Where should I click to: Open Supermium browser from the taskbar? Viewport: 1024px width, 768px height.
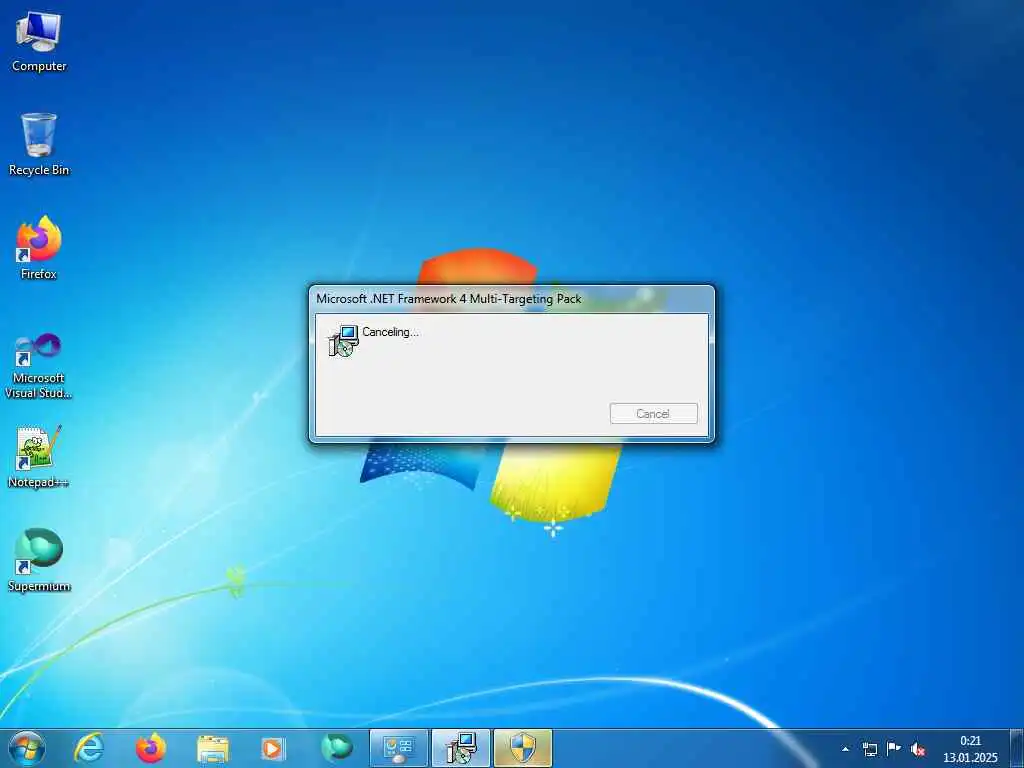pyautogui.click(x=336, y=748)
